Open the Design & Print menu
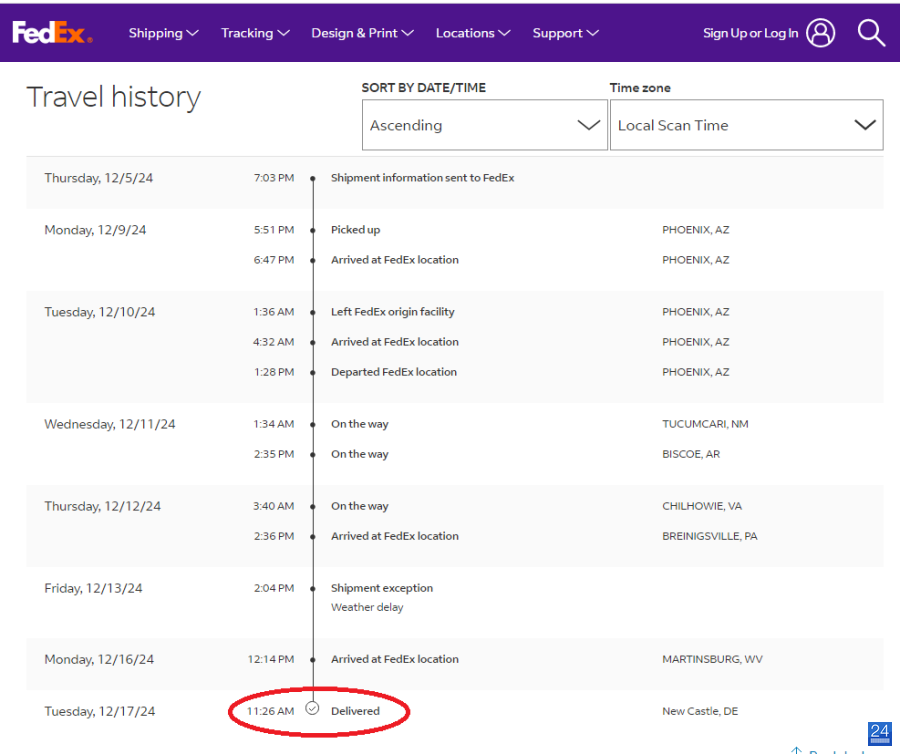900x754 pixels. [x=362, y=33]
